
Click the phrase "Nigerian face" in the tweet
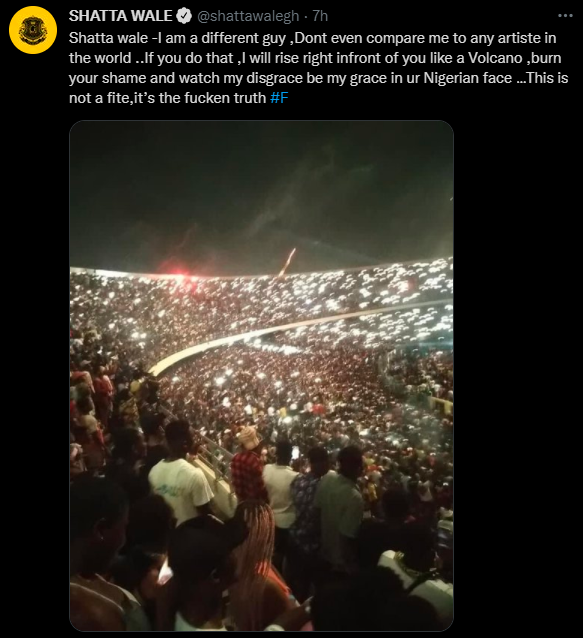point(466,78)
